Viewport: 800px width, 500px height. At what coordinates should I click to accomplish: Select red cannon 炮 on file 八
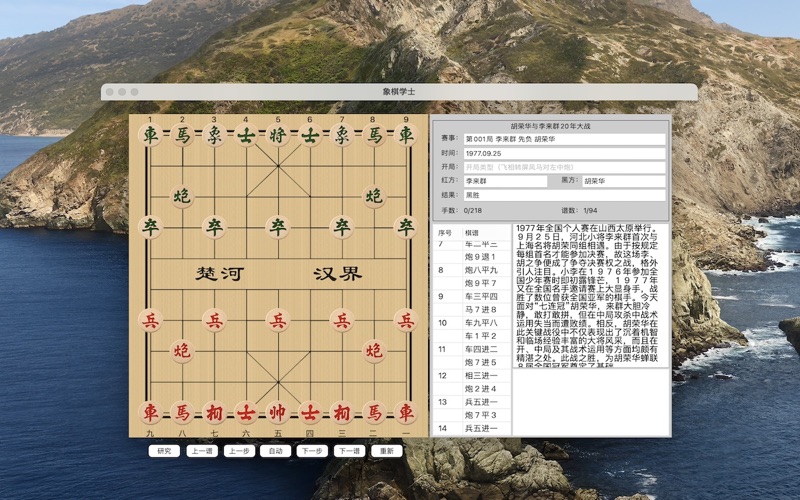(x=182, y=351)
